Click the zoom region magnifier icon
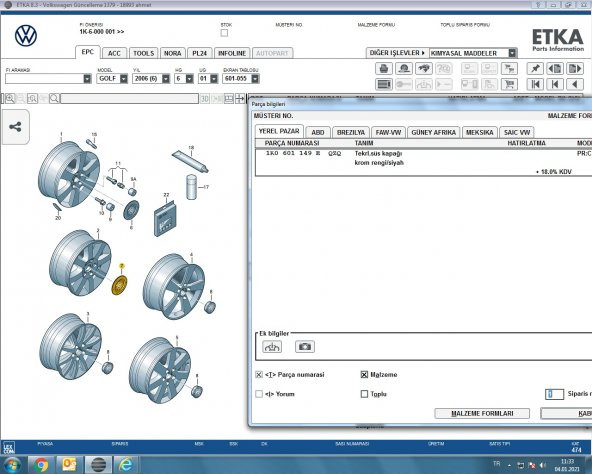This screenshot has width=592, height=474. point(32,99)
